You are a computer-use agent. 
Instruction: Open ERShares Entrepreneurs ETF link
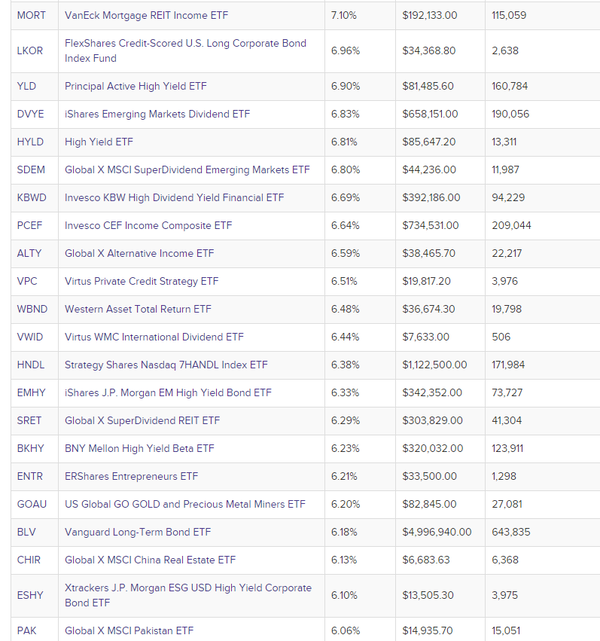131,476
